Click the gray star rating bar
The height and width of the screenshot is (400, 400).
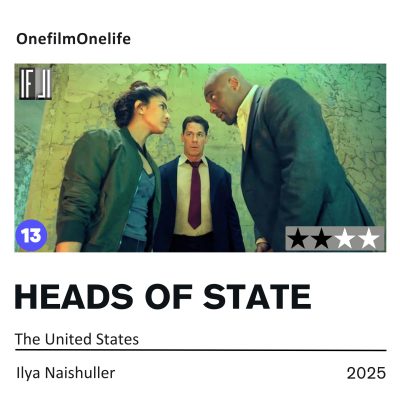click(x=335, y=239)
